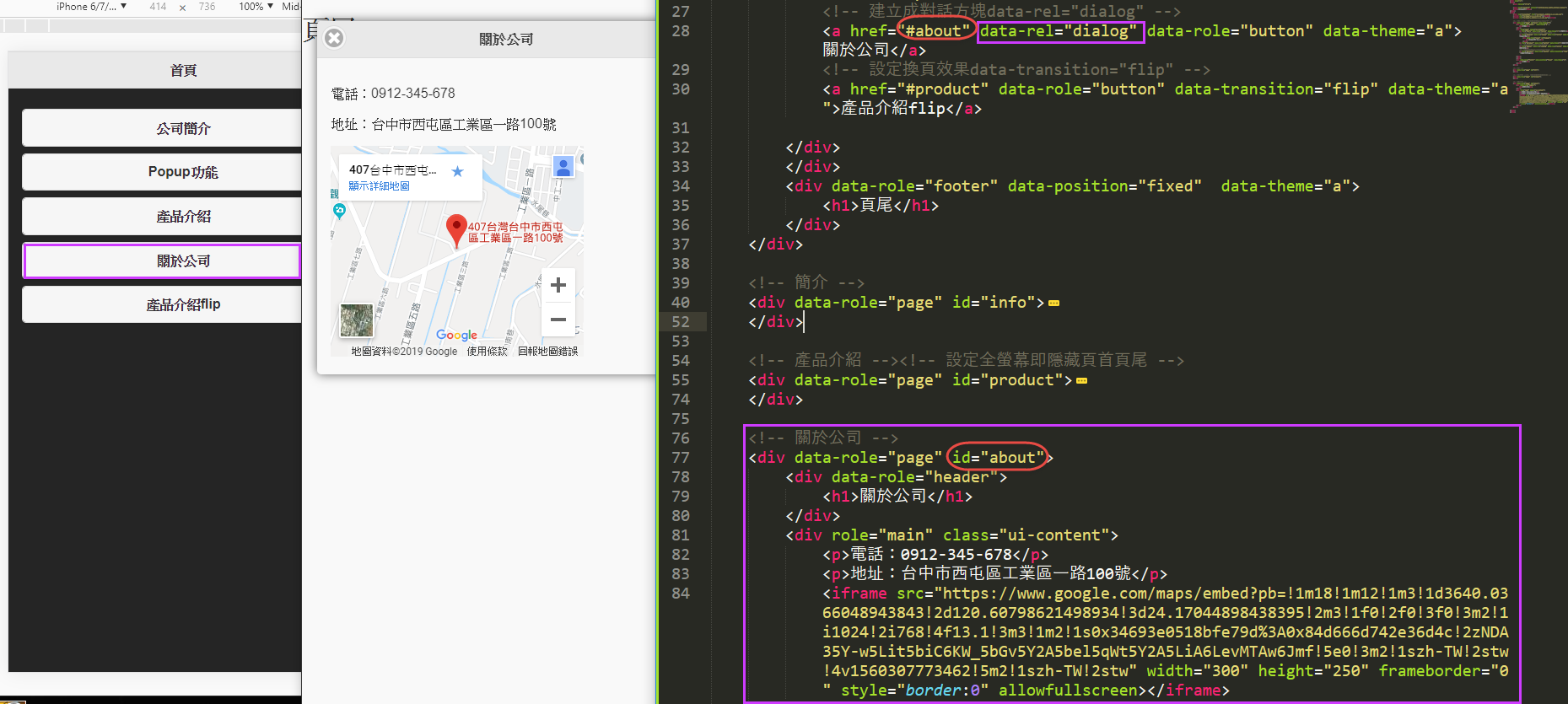The image size is (1568, 704).
Task: Toggle satellite imagery thumbnail on map
Action: pos(356,320)
